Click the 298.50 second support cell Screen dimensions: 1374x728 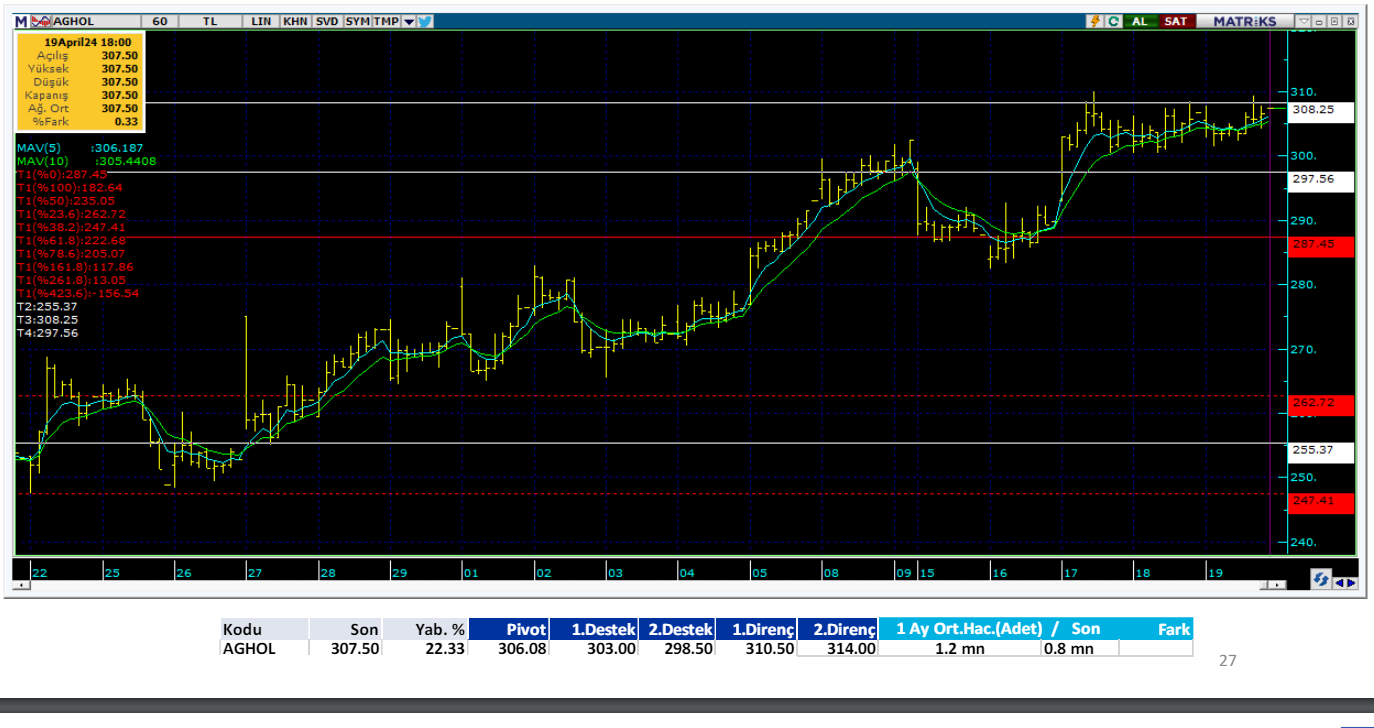(x=677, y=648)
